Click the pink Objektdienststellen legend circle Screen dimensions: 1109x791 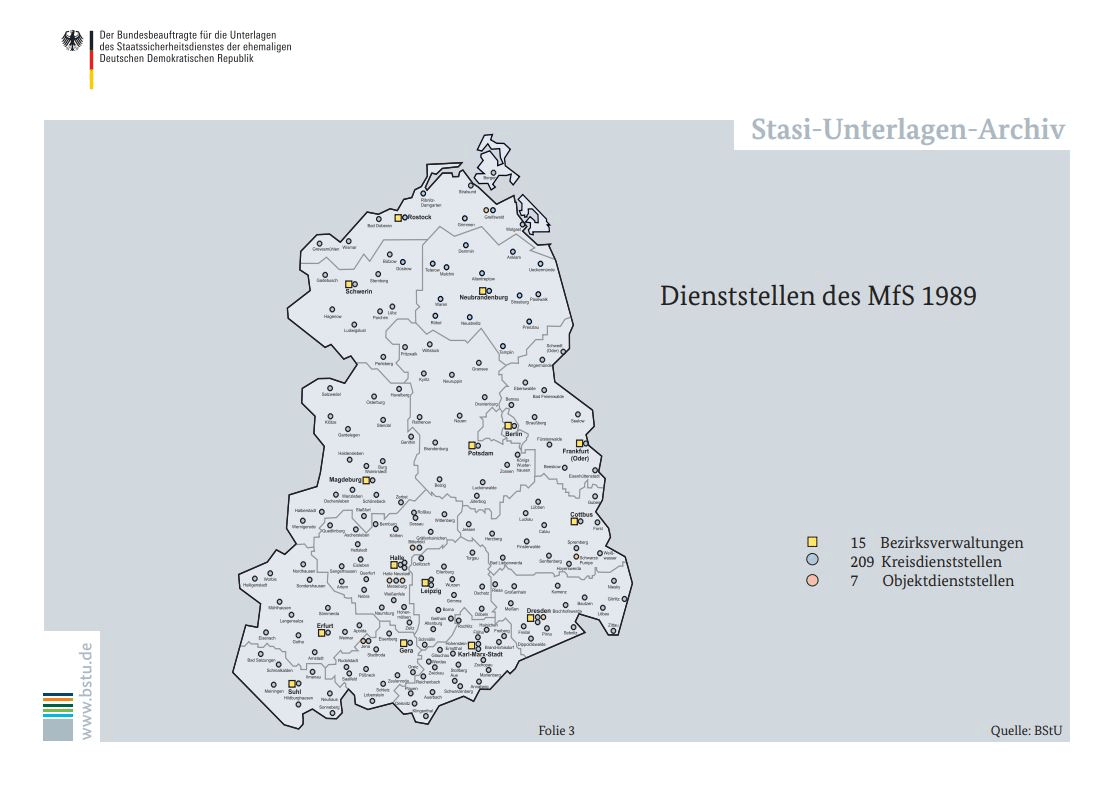click(x=812, y=580)
